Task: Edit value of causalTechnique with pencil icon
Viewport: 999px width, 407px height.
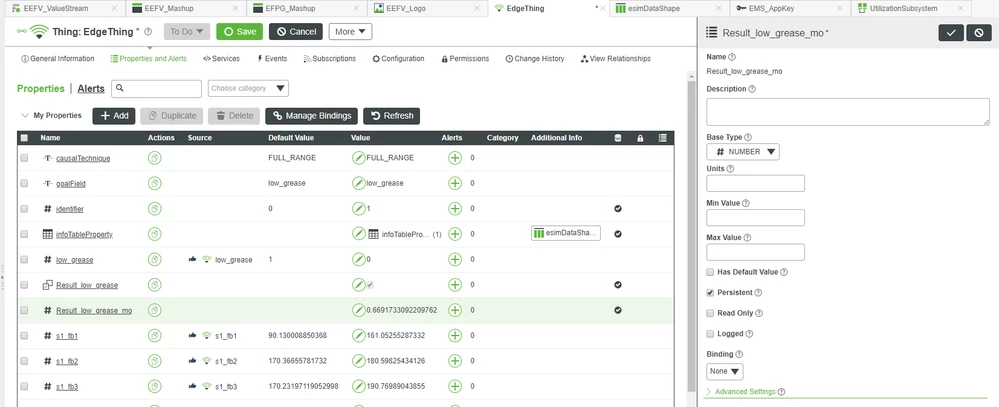Action: [x=359, y=158]
